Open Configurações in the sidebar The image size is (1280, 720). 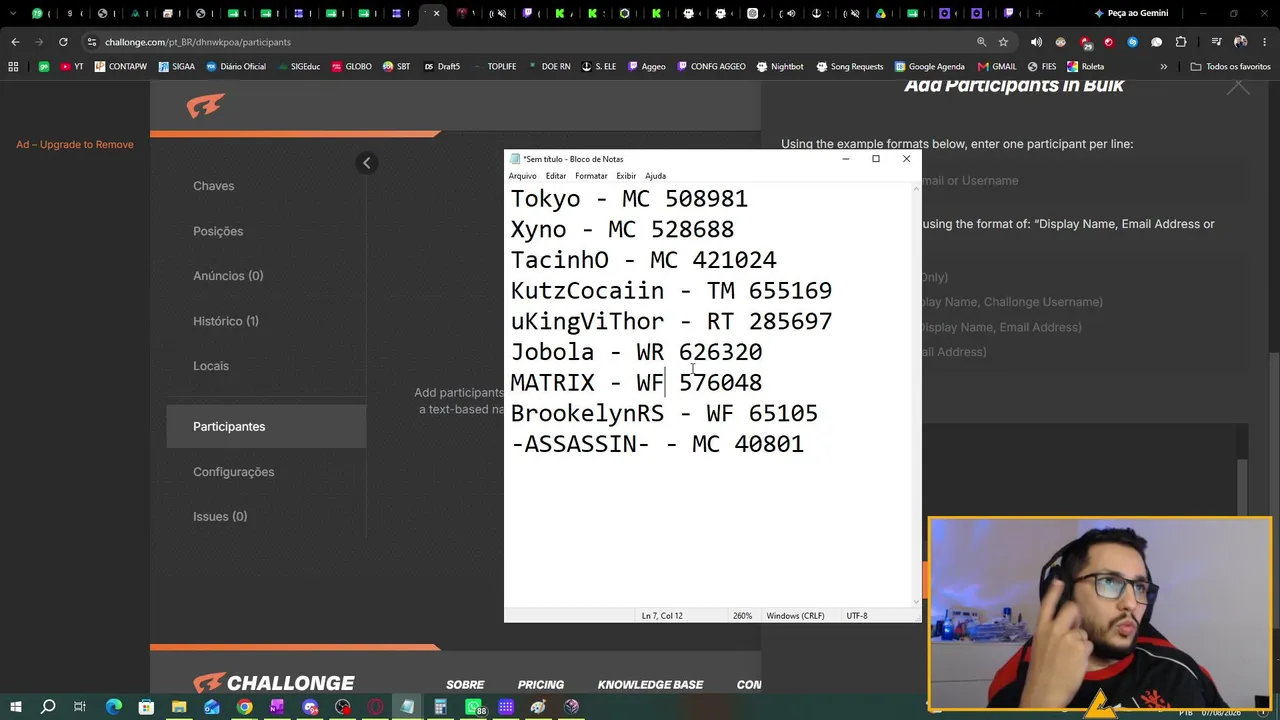(x=233, y=472)
